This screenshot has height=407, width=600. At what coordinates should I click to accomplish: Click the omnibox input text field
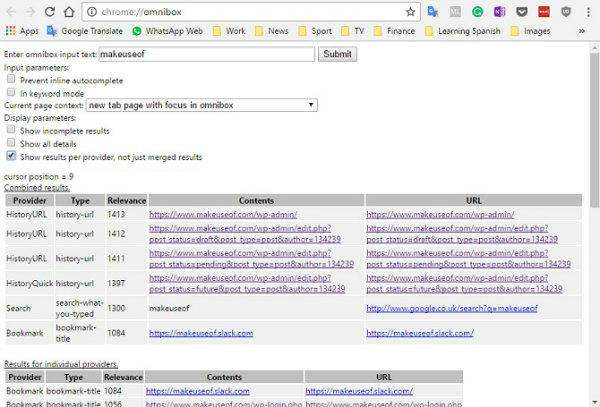pyautogui.click(x=208, y=54)
